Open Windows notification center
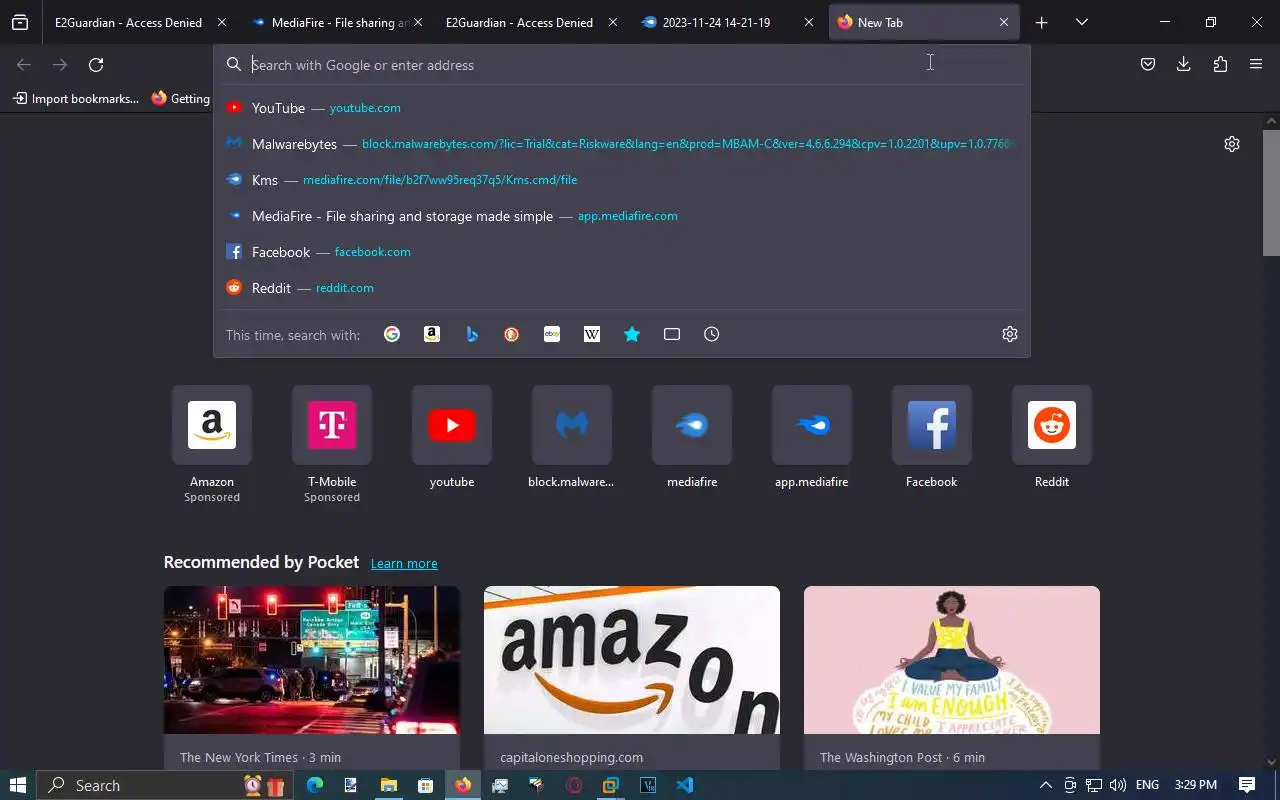The width and height of the screenshot is (1280, 800). click(x=1247, y=785)
